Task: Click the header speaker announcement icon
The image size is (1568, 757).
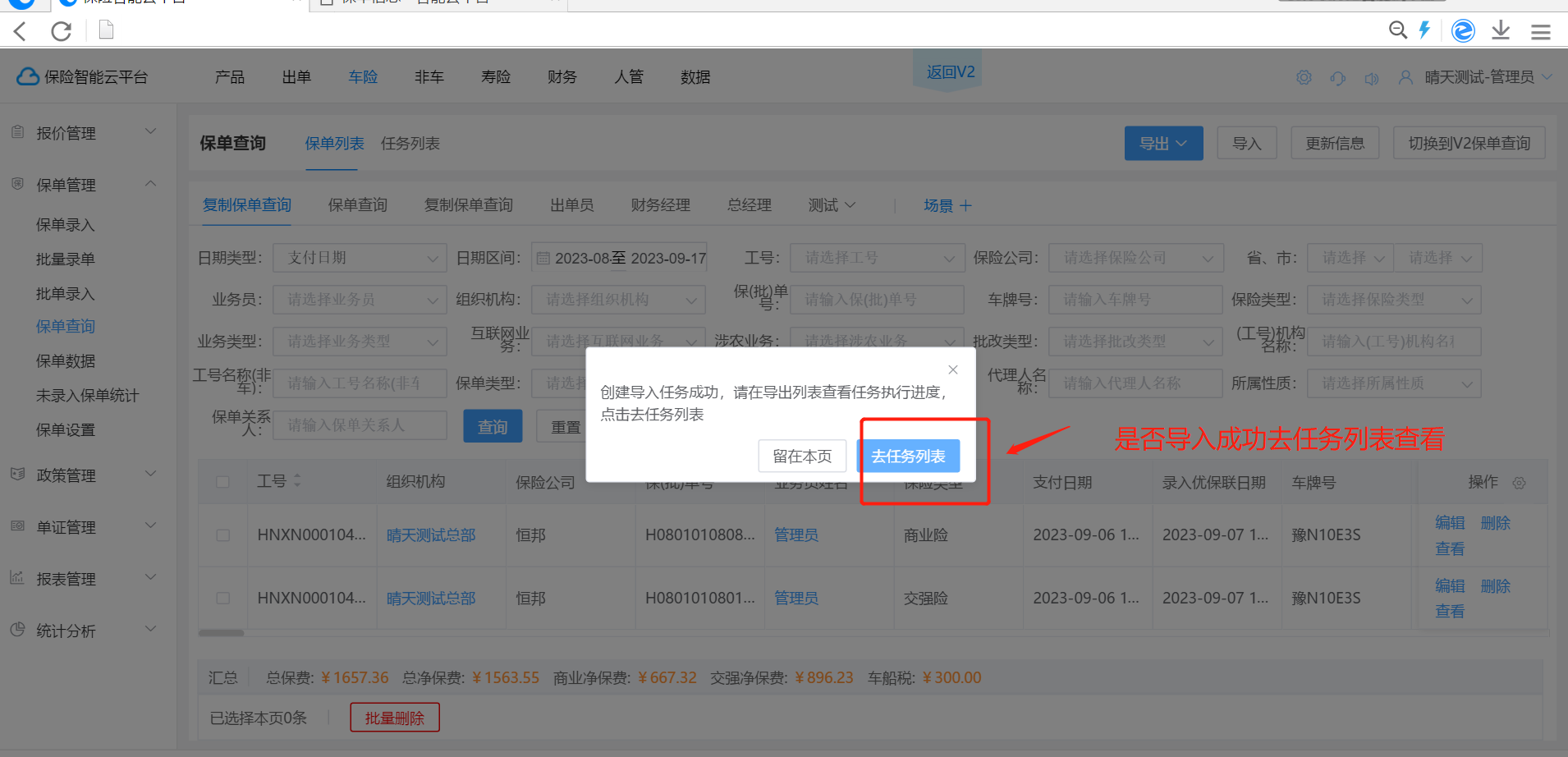Action: (1371, 79)
